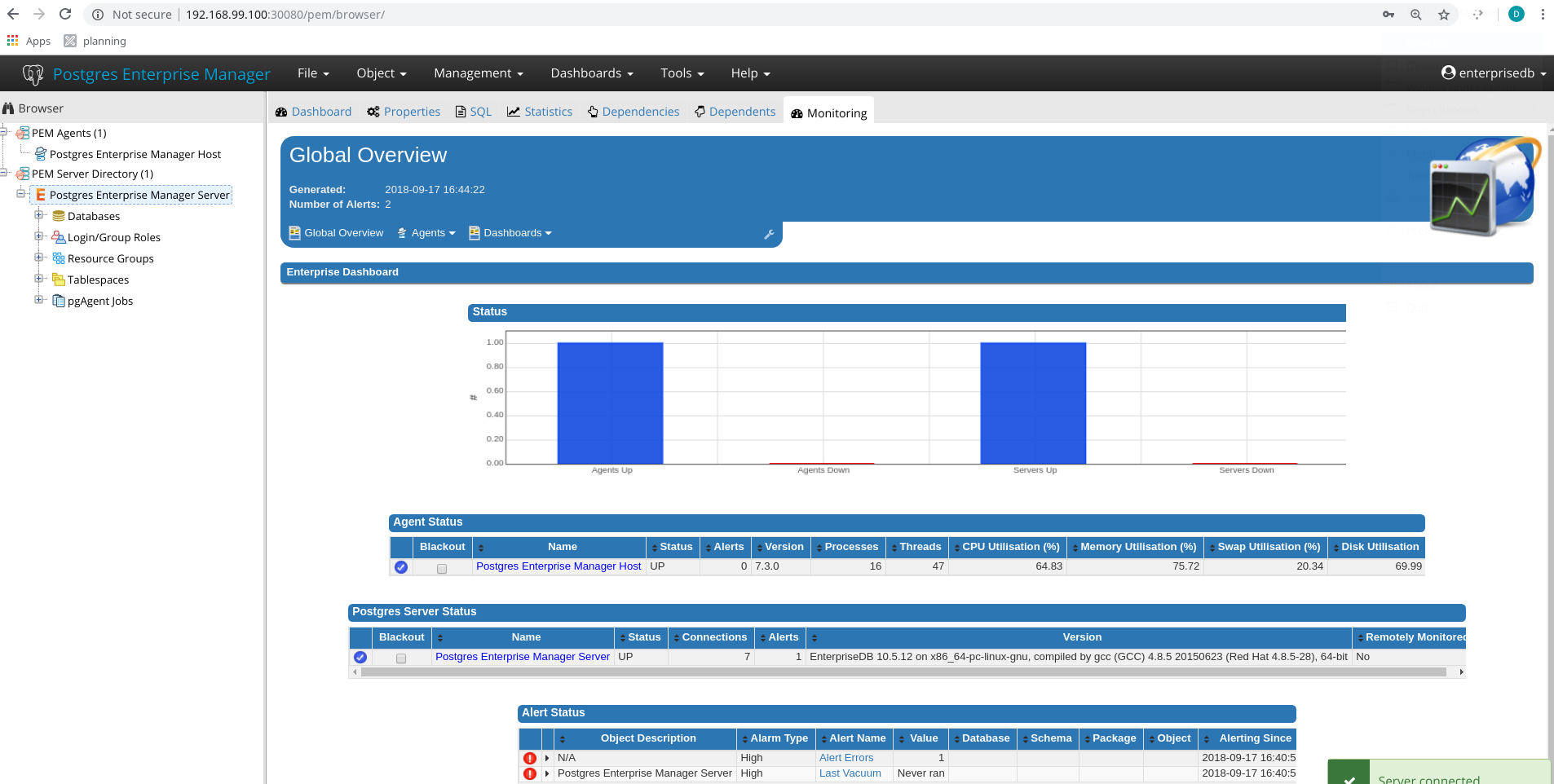The width and height of the screenshot is (1554, 784).
Task: Open the Dashboards dropdown in Global Overview bar
Action: pyautogui.click(x=510, y=233)
